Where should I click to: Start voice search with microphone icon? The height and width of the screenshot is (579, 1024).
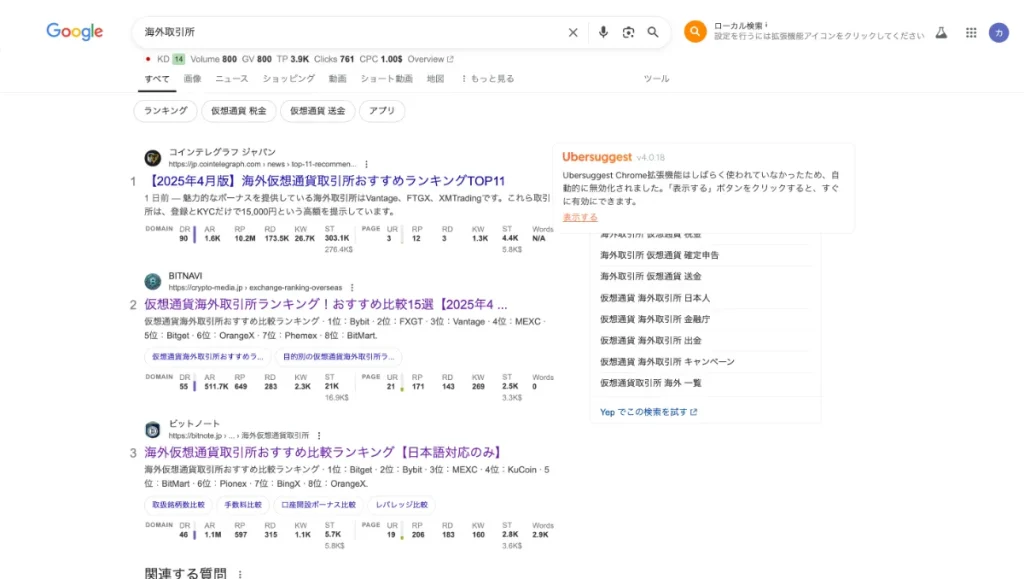[x=603, y=32]
